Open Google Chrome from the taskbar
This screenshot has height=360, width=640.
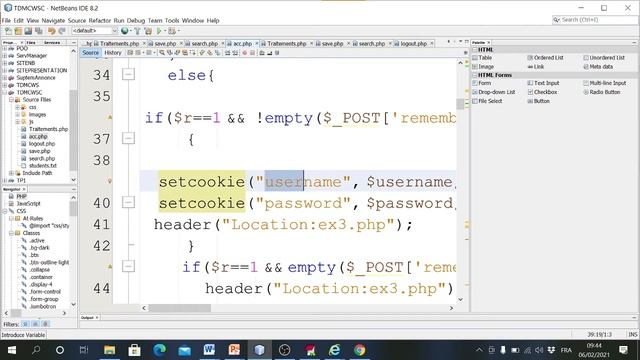(x=360, y=350)
